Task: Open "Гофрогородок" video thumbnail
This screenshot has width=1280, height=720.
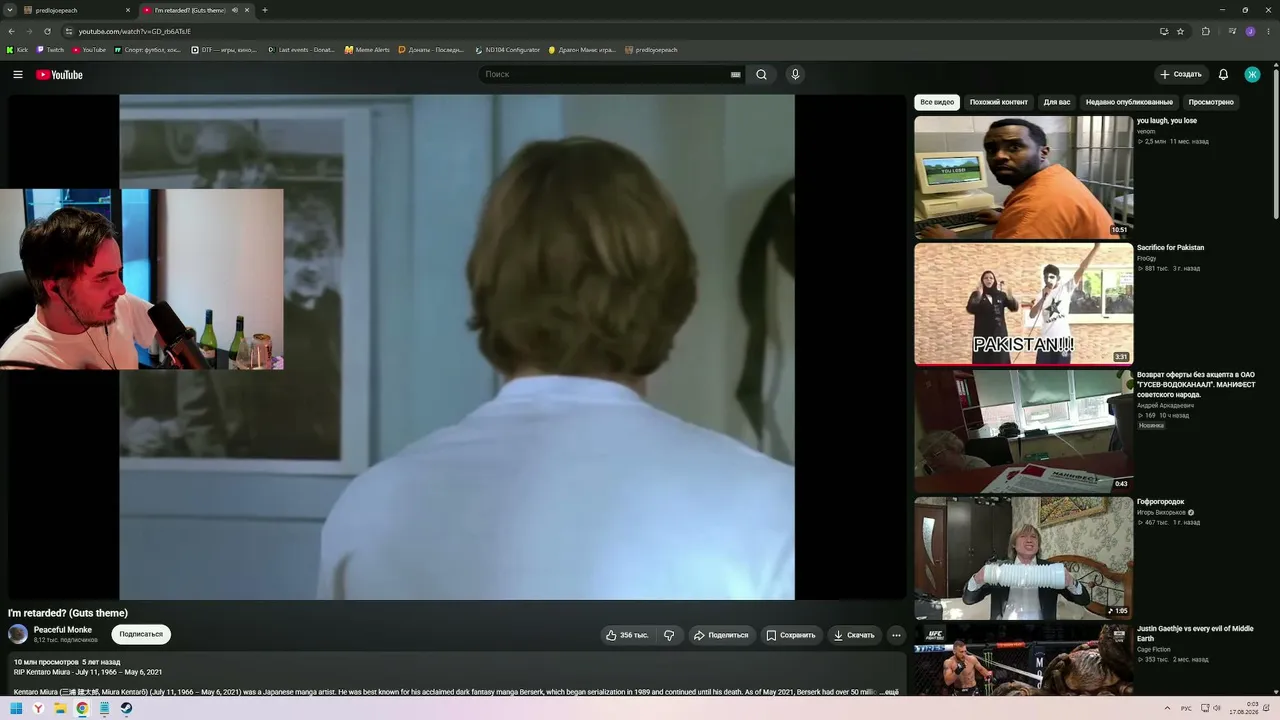Action: tap(1024, 559)
